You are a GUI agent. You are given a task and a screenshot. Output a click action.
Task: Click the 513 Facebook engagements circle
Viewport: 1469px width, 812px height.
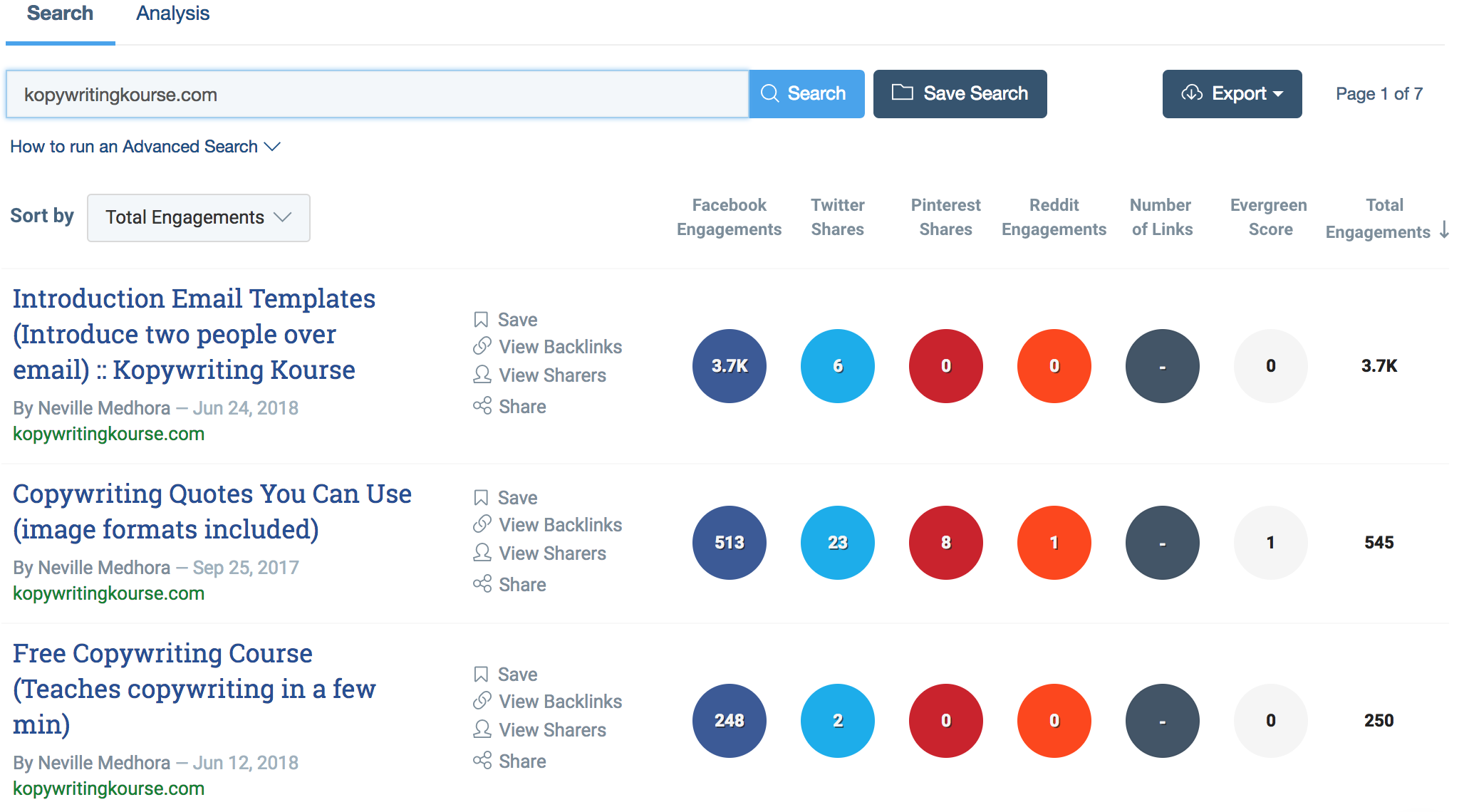point(730,543)
